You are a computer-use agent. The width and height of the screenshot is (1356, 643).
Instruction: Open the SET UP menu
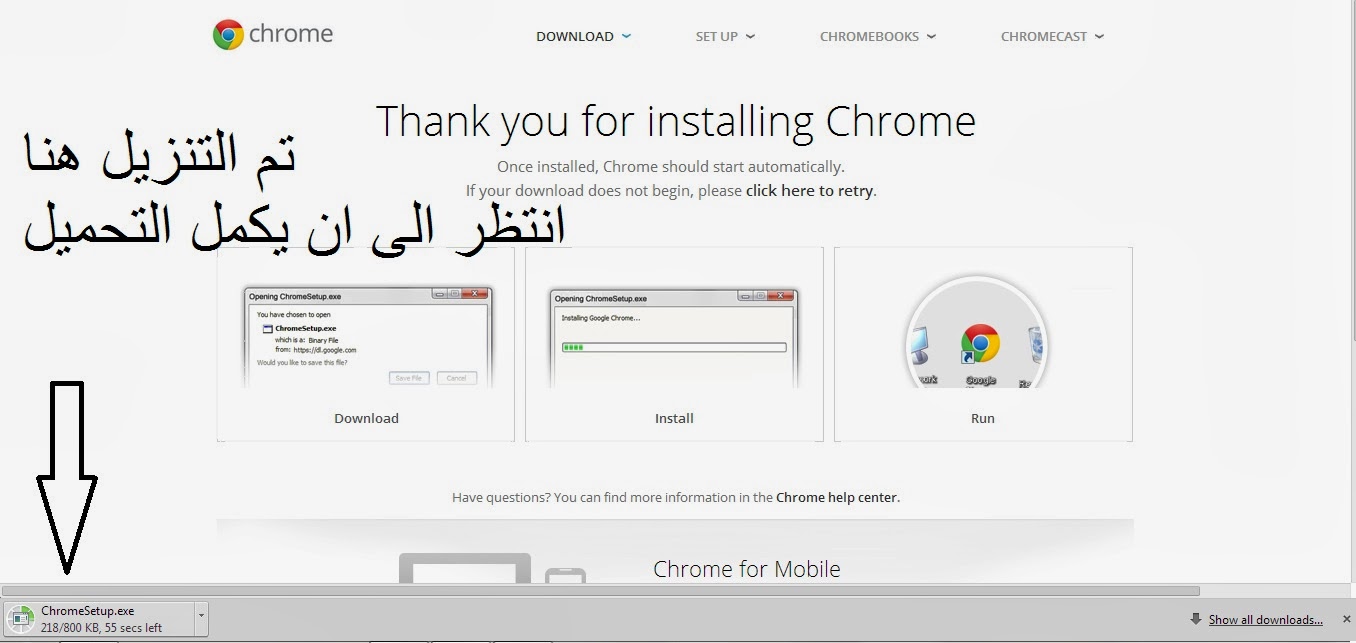pyautogui.click(x=717, y=37)
